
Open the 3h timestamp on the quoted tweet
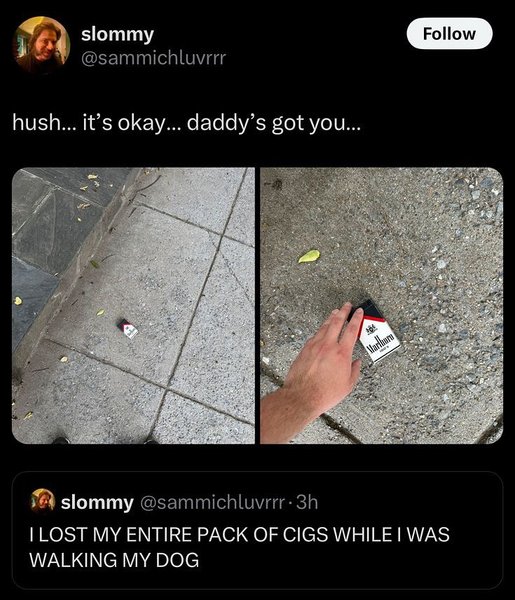coord(308,502)
